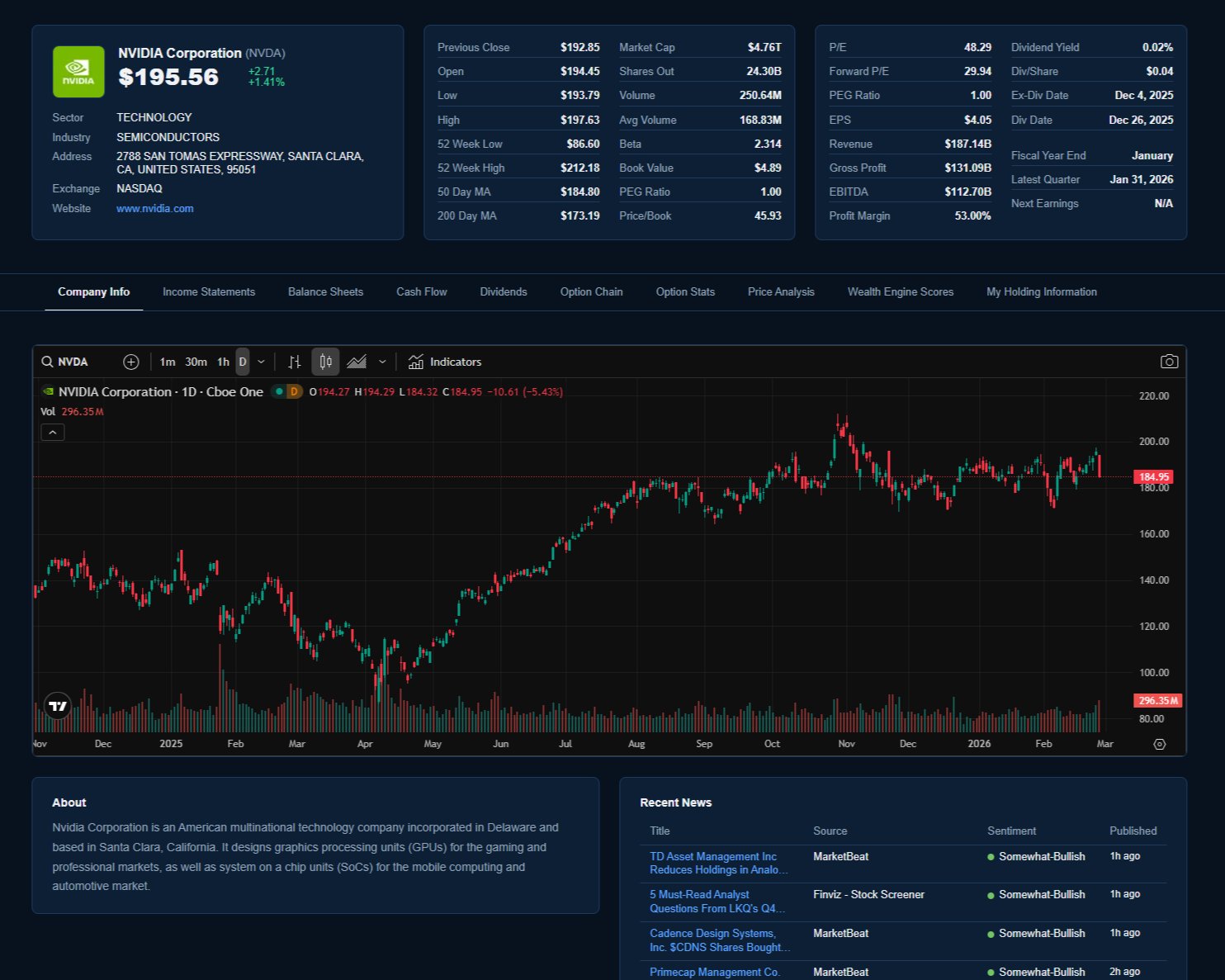
Task: Add a symbol with the compare plus icon
Action: point(131,362)
